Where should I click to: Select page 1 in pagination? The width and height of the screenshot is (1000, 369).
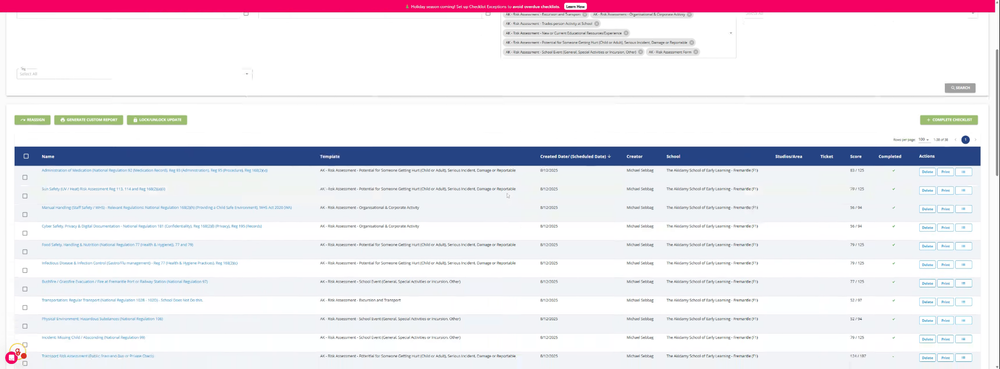coord(966,140)
